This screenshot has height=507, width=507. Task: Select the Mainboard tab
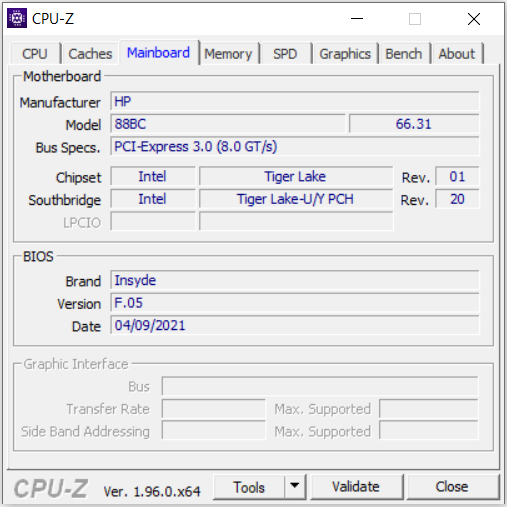coord(159,53)
